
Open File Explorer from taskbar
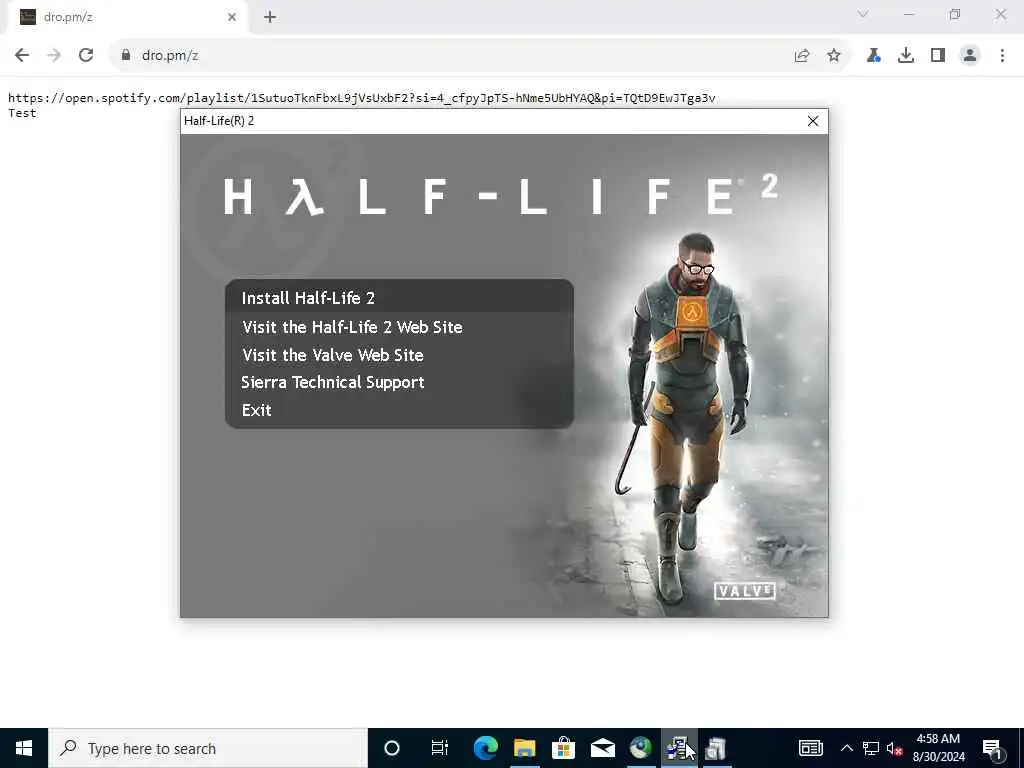coord(524,748)
